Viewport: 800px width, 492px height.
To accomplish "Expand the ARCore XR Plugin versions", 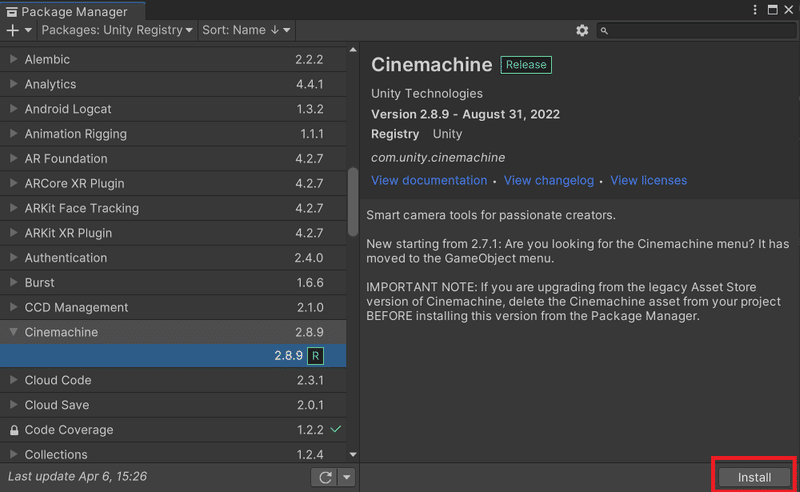I will pos(13,183).
